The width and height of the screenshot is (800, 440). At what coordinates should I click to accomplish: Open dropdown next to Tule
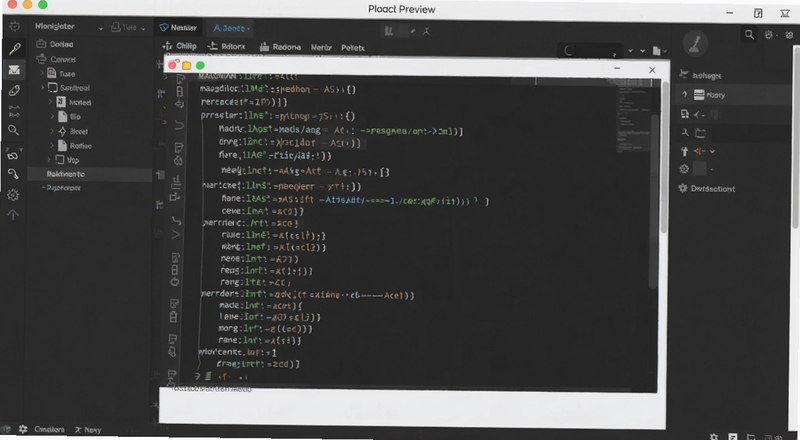coord(143,29)
